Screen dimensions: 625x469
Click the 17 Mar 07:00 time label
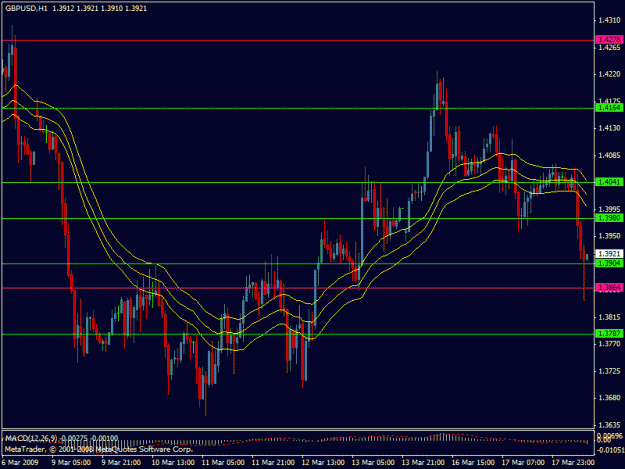click(x=523, y=462)
